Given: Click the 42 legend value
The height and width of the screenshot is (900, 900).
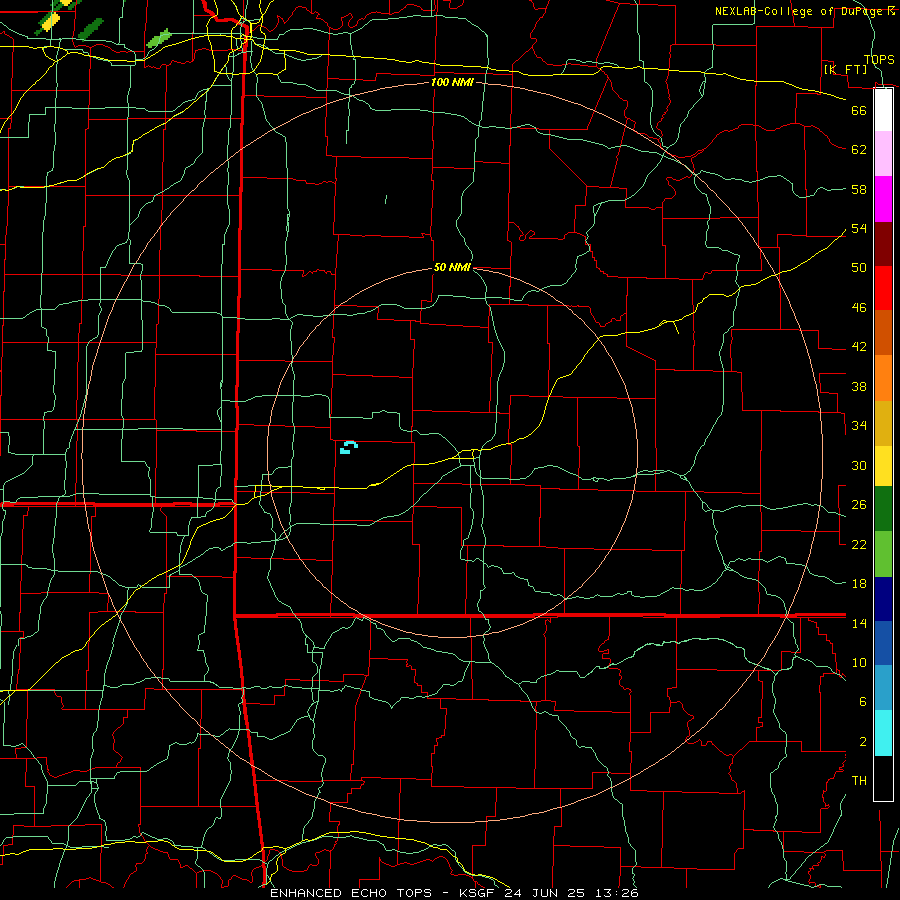Looking at the screenshot, I should point(859,347).
